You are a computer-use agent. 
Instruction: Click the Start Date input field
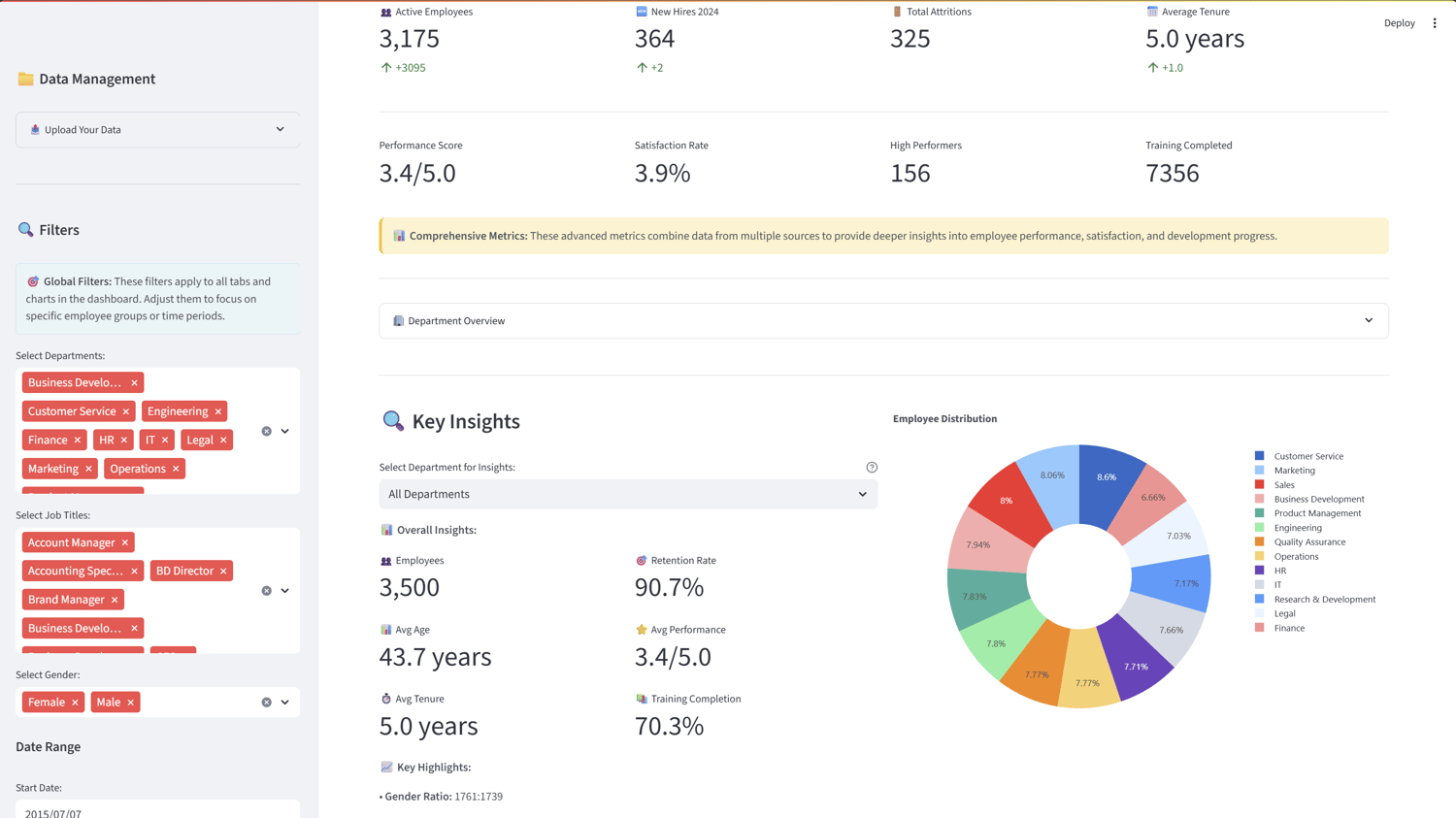tap(157, 811)
